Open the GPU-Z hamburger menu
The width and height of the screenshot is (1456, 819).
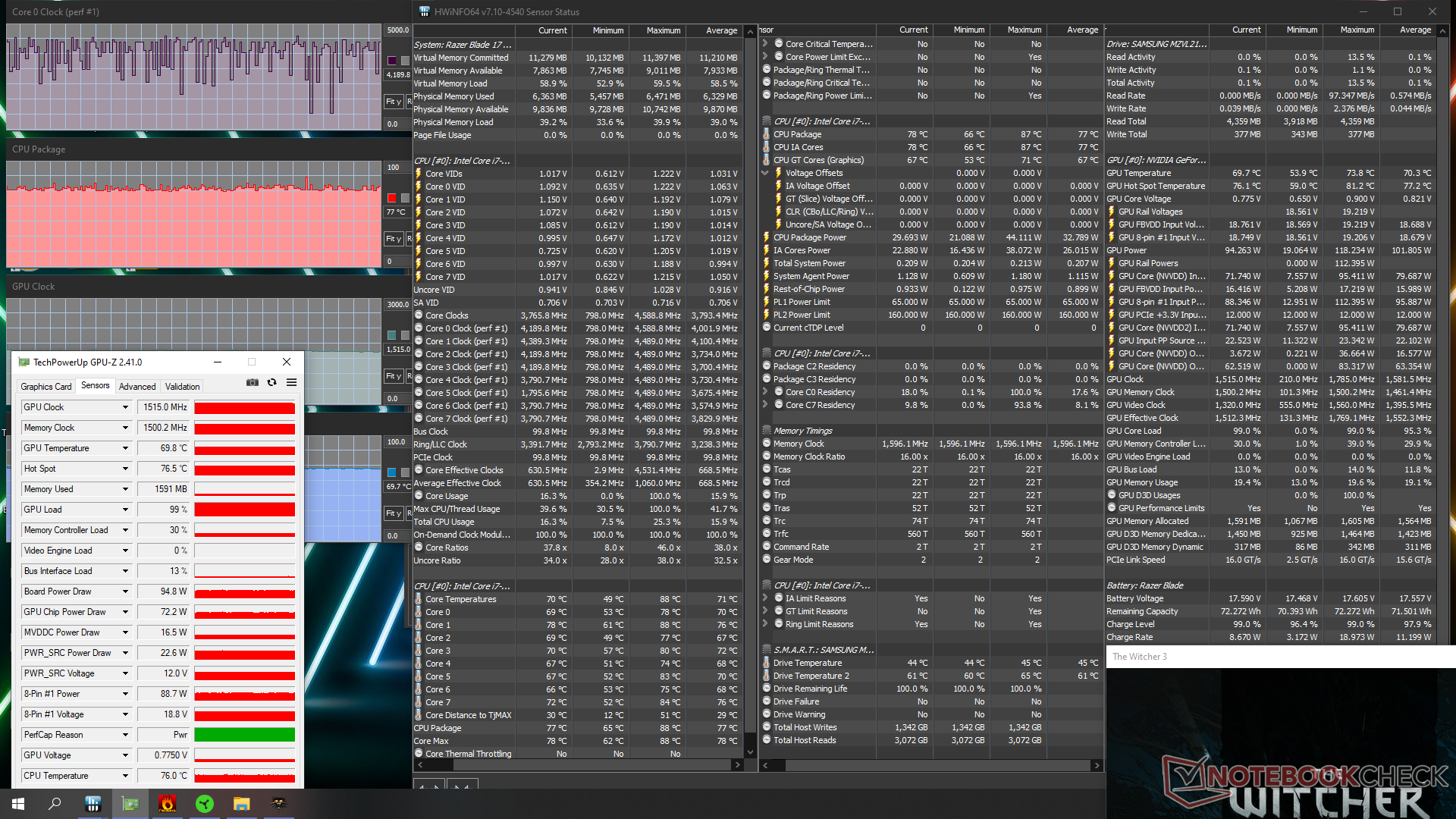291,383
